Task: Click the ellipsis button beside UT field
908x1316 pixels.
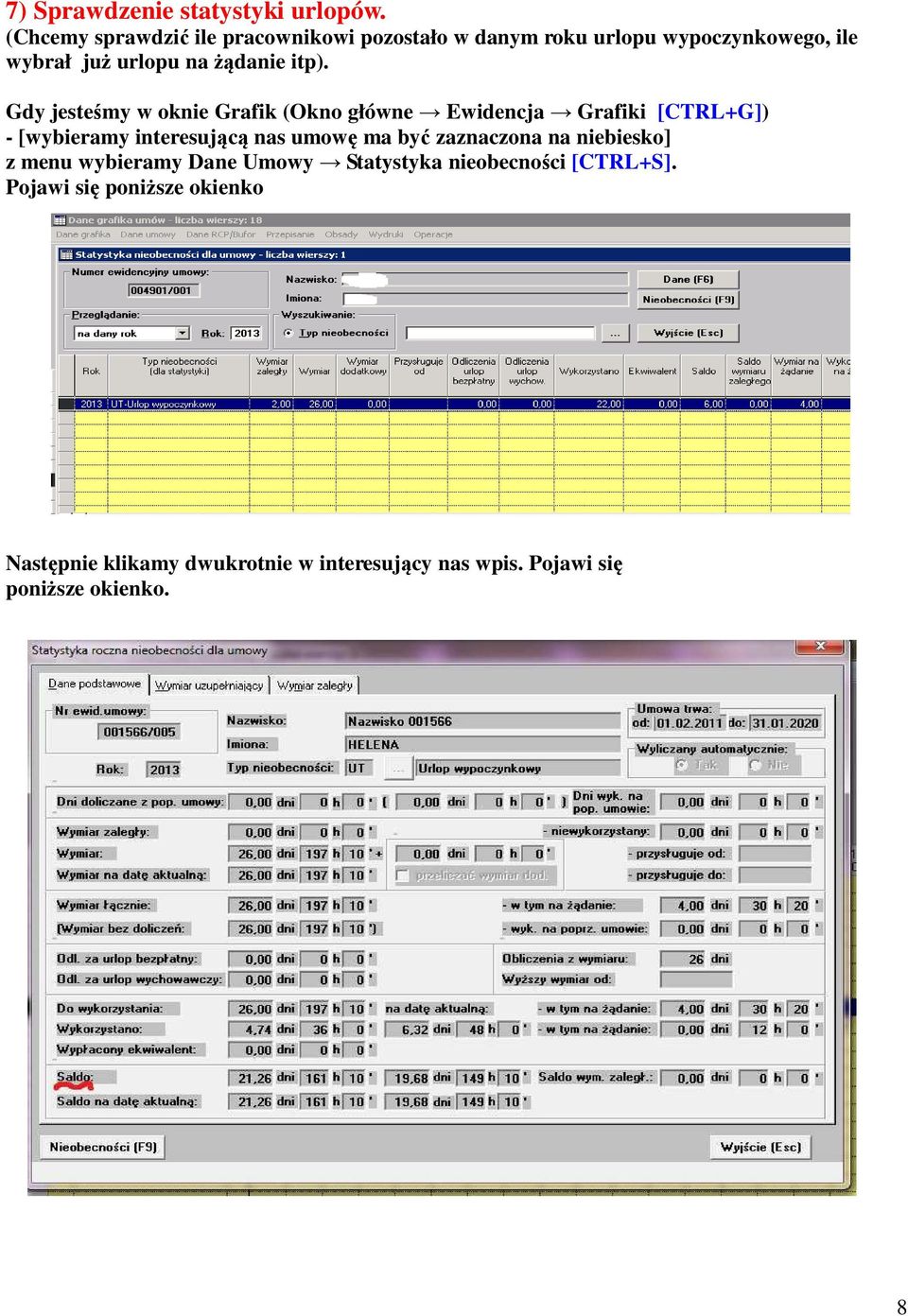Action: [x=399, y=769]
